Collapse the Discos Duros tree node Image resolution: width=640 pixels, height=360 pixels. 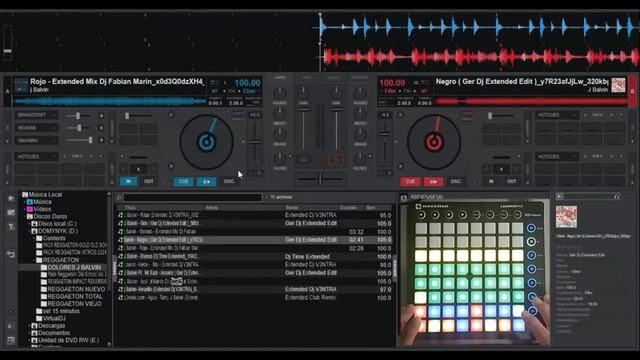24,216
